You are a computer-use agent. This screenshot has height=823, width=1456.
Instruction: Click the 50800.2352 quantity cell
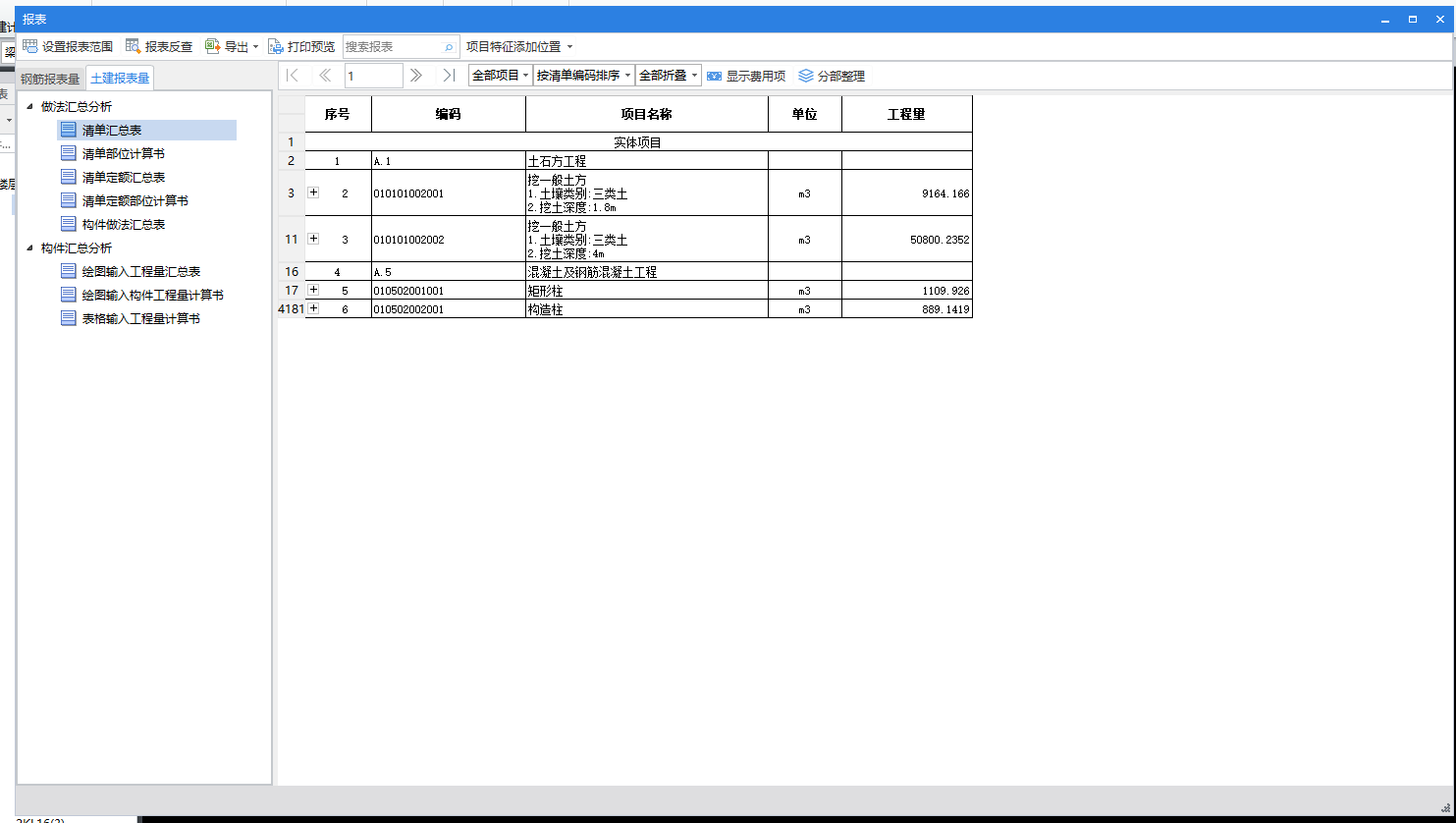click(x=907, y=239)
